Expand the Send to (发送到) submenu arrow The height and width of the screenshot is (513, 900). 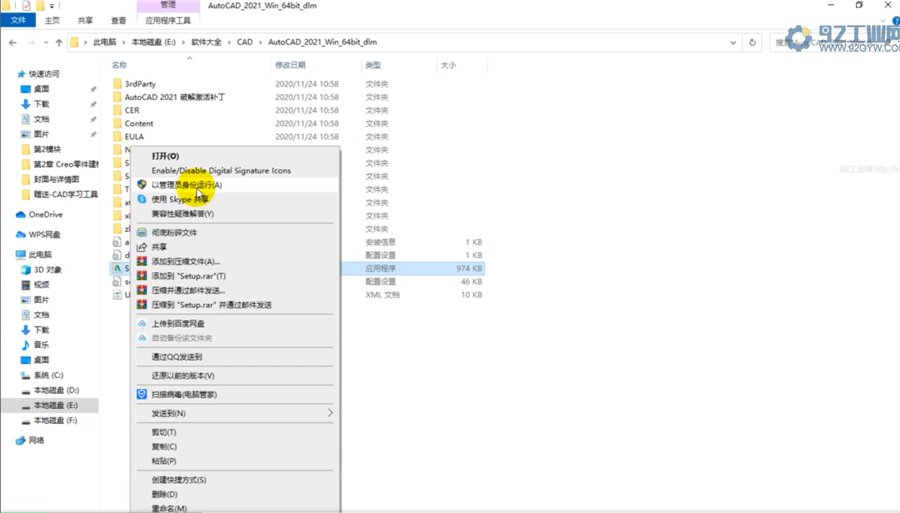coord(329,413)
